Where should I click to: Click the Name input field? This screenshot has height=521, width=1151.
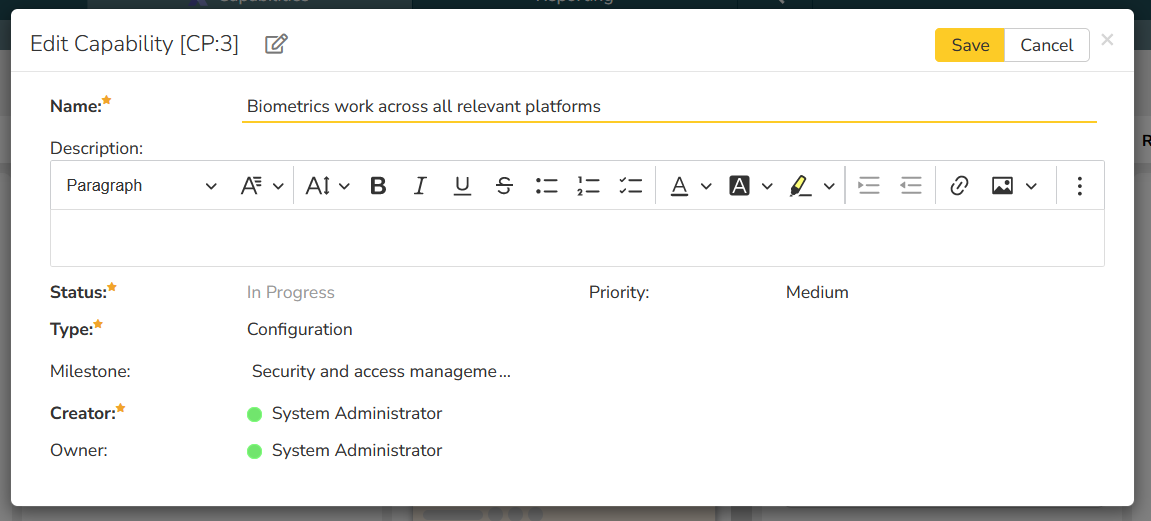point(668,106)
